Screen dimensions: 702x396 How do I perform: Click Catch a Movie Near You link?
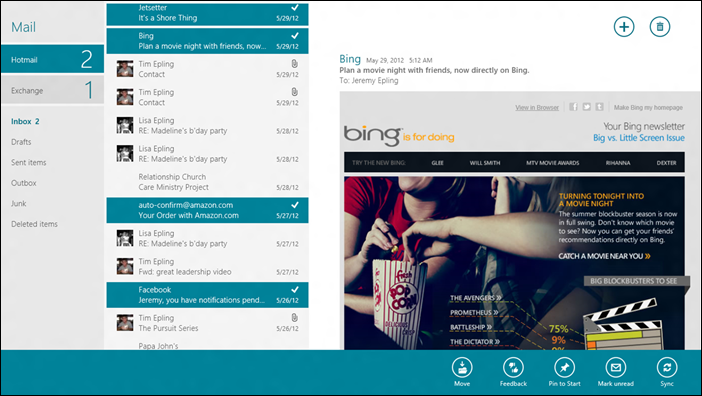(x=604, y=256)
